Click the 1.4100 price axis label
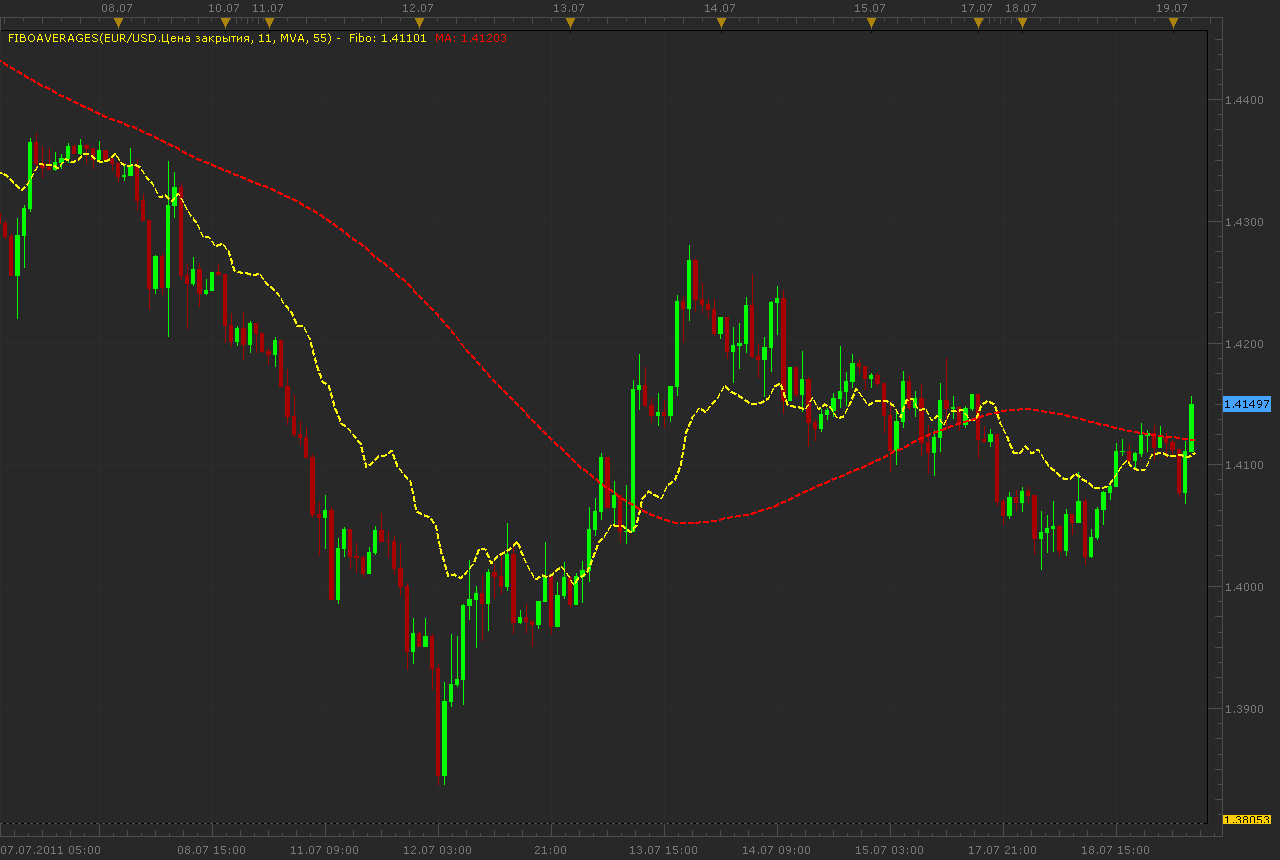 pyautogui.click(x=1245, y=466)
